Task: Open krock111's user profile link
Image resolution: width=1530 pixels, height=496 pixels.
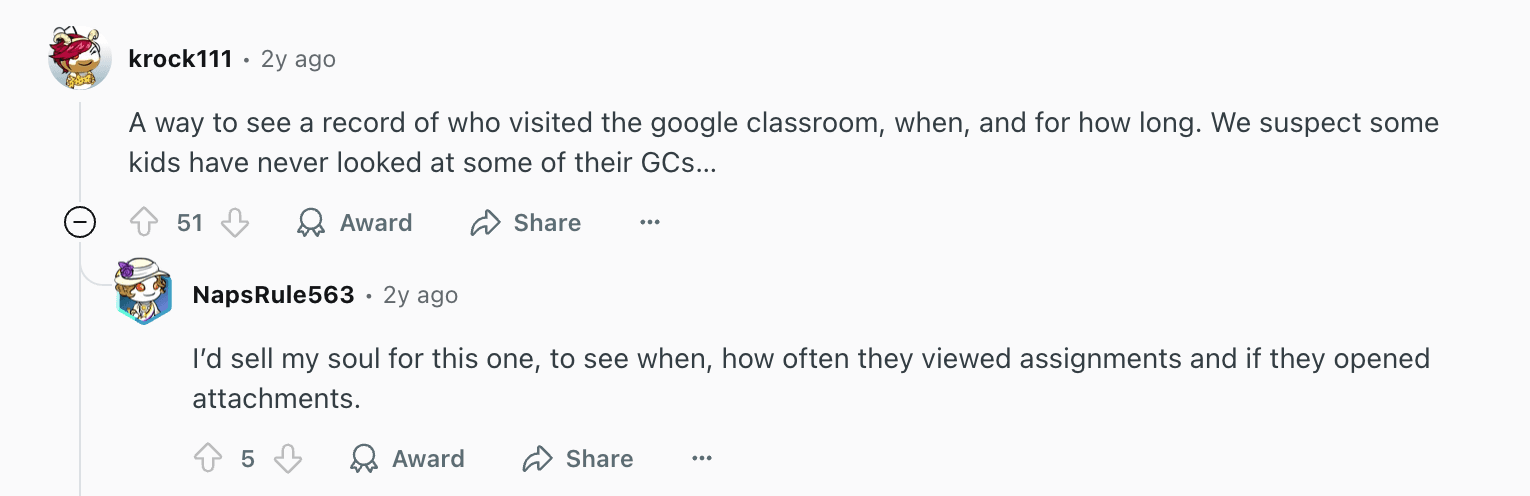Action: click(180, 59)
